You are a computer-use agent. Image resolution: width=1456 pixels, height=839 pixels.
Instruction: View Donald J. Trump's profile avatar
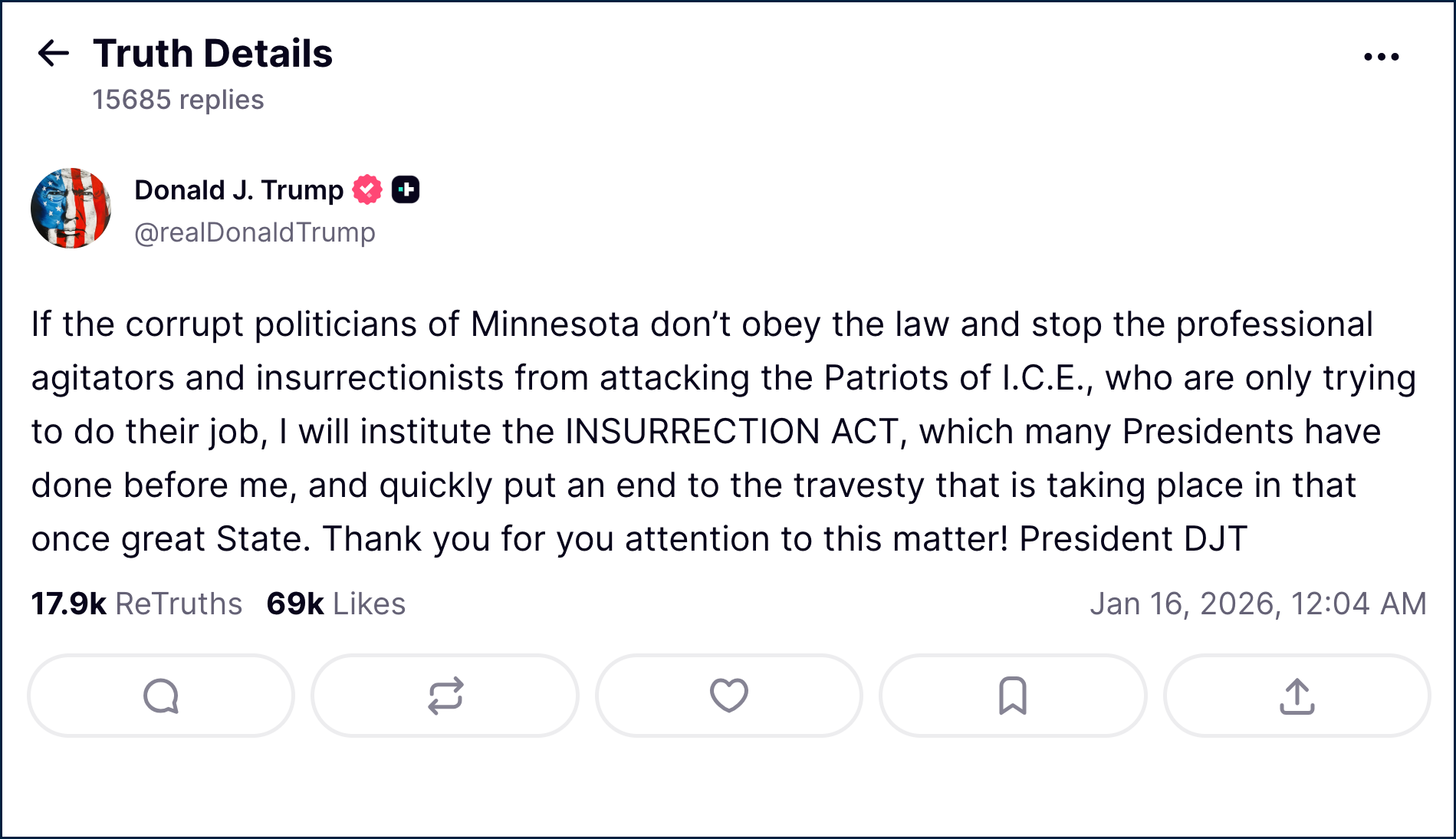click(x=71, y=207)
